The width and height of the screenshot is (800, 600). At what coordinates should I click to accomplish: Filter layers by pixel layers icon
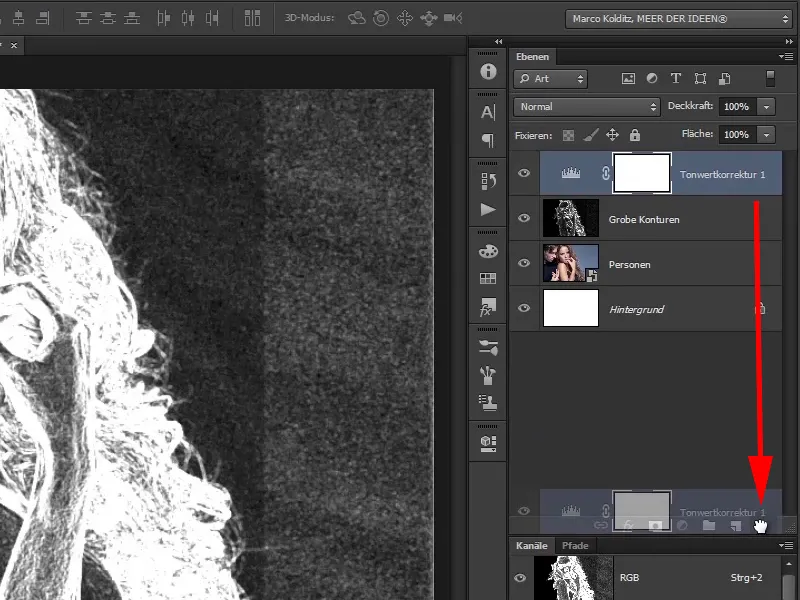(628, 79)
